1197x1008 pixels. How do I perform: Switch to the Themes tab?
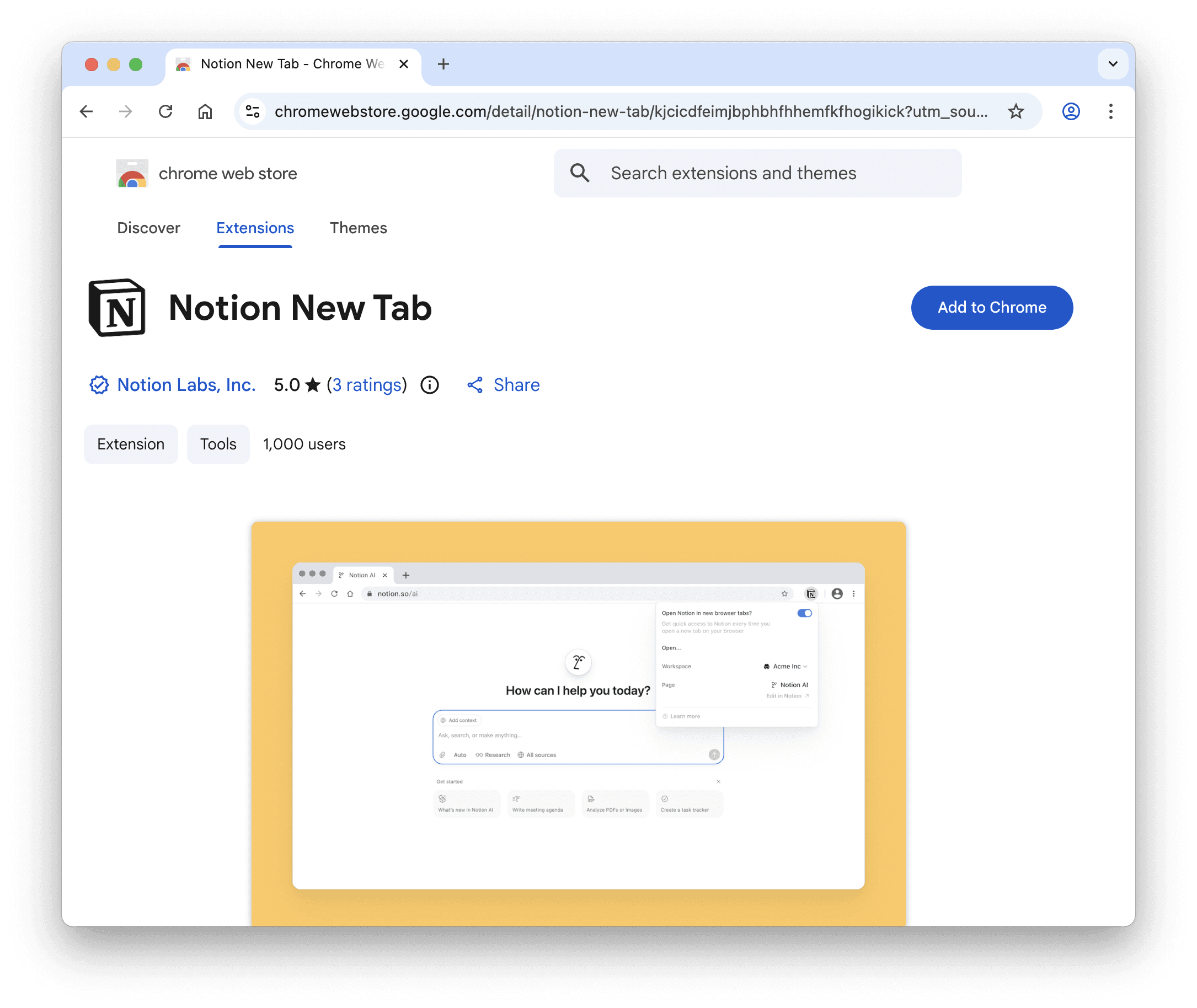pos(358,228)
